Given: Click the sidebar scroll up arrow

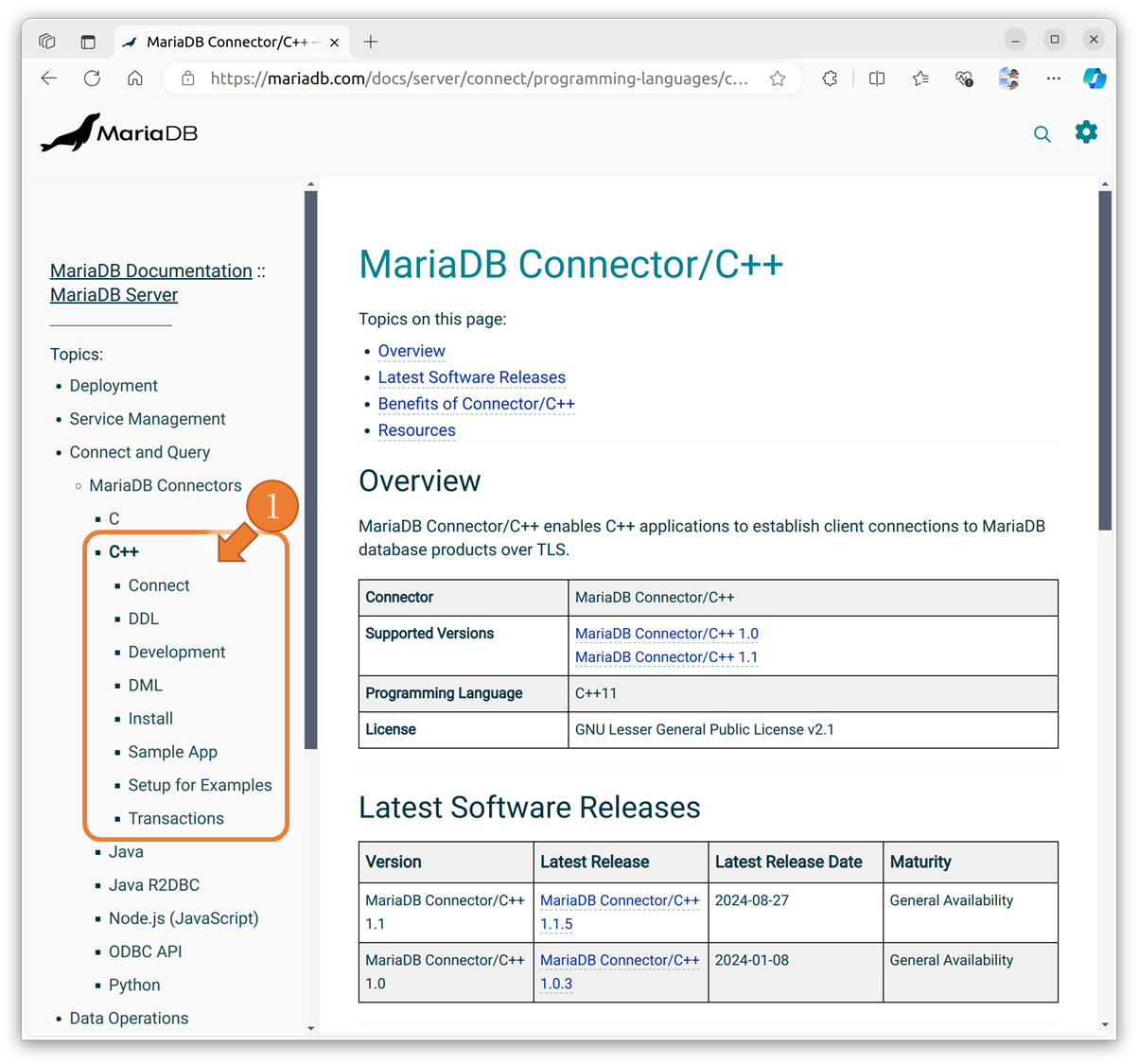Looking at the screenshot, I should [x=311, y=184].
